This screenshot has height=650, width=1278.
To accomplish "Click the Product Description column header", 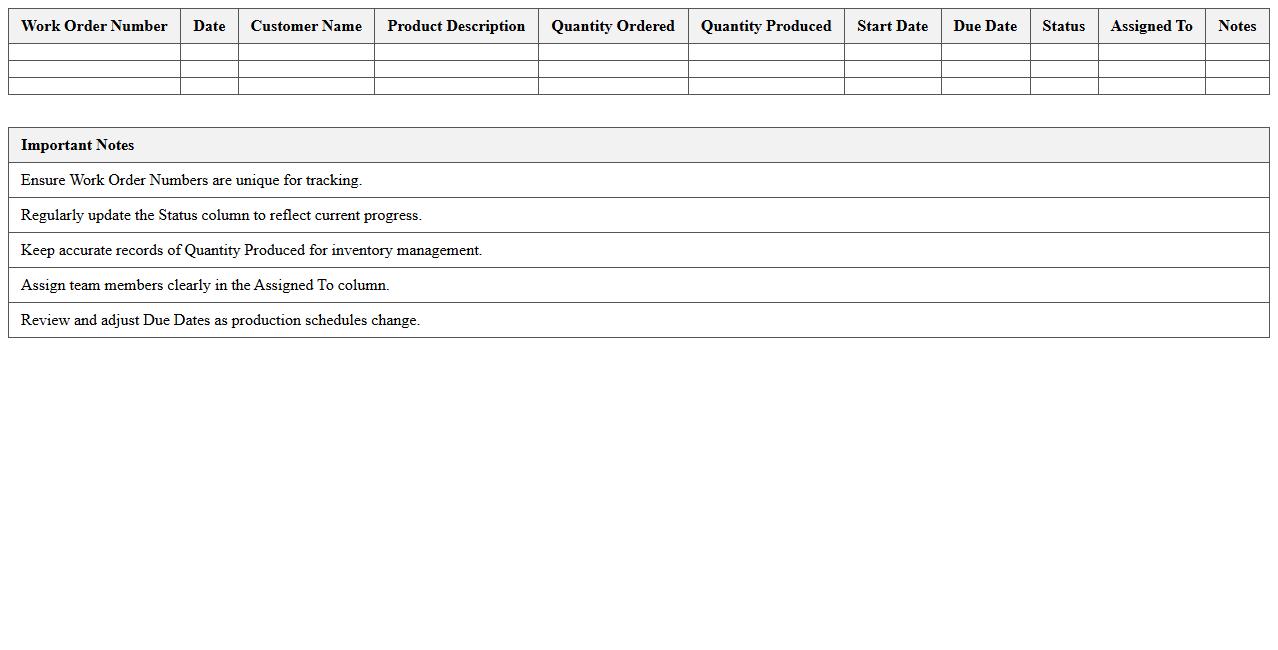I will (x=455, y=26).
